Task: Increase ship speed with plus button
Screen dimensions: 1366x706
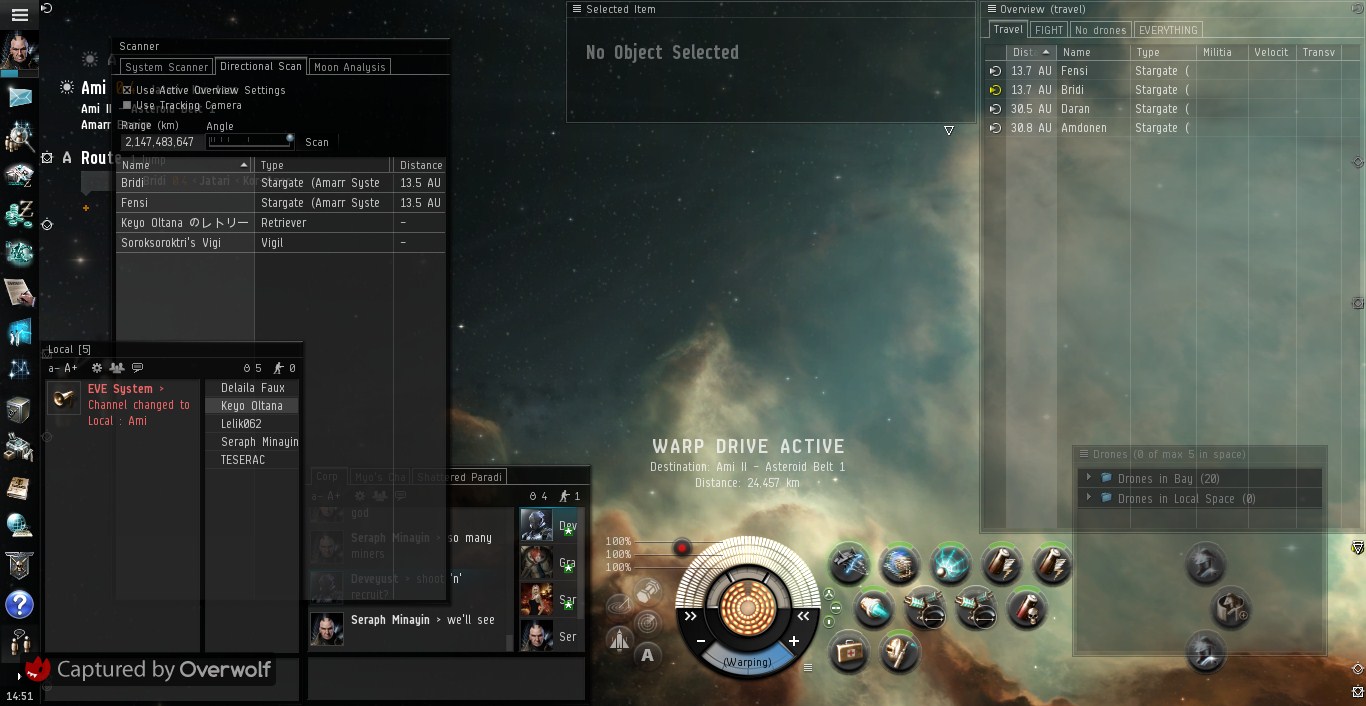Action: (x=794, y=641)
